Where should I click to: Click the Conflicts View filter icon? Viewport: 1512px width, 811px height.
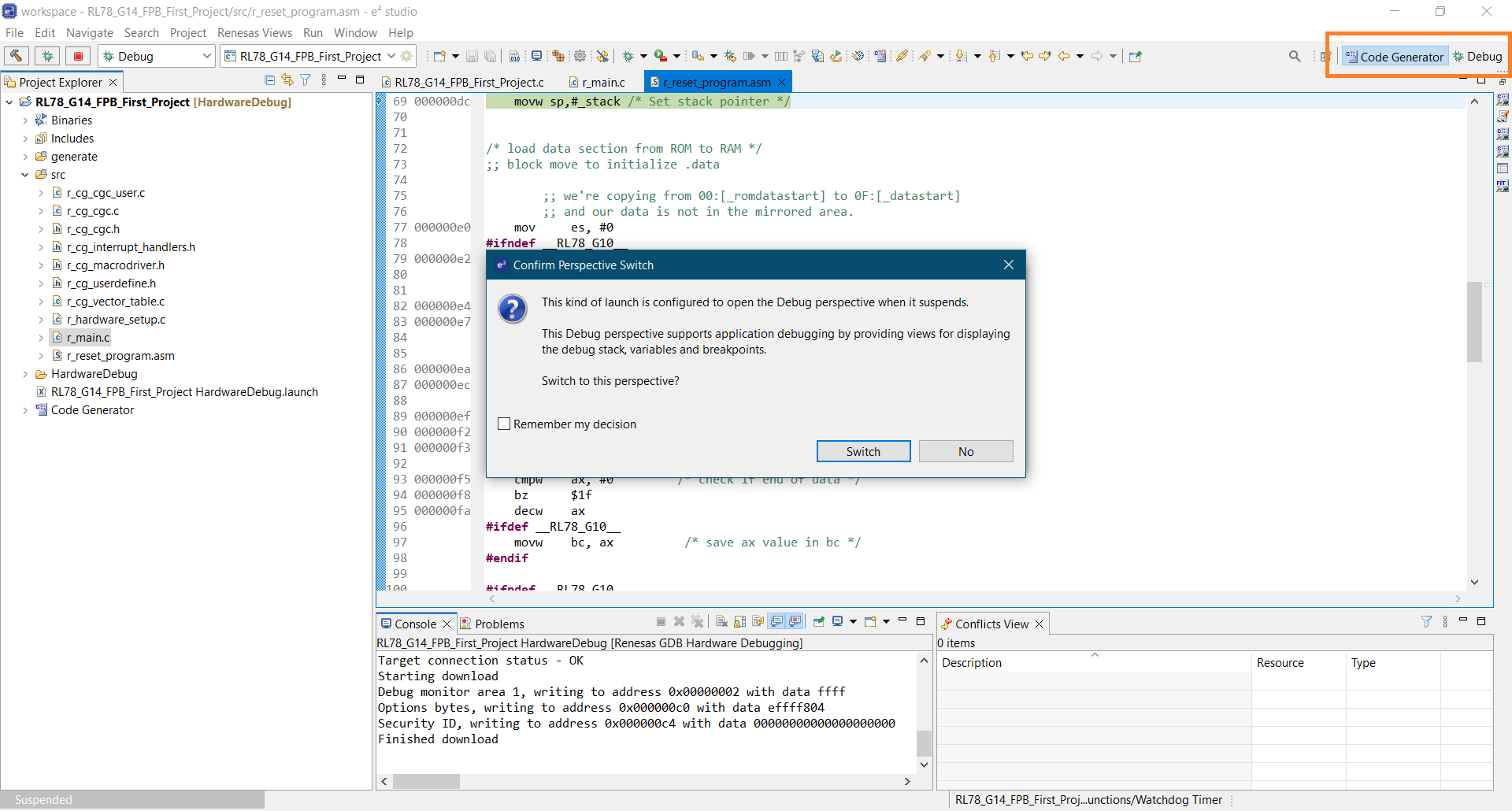point(1426,622)
